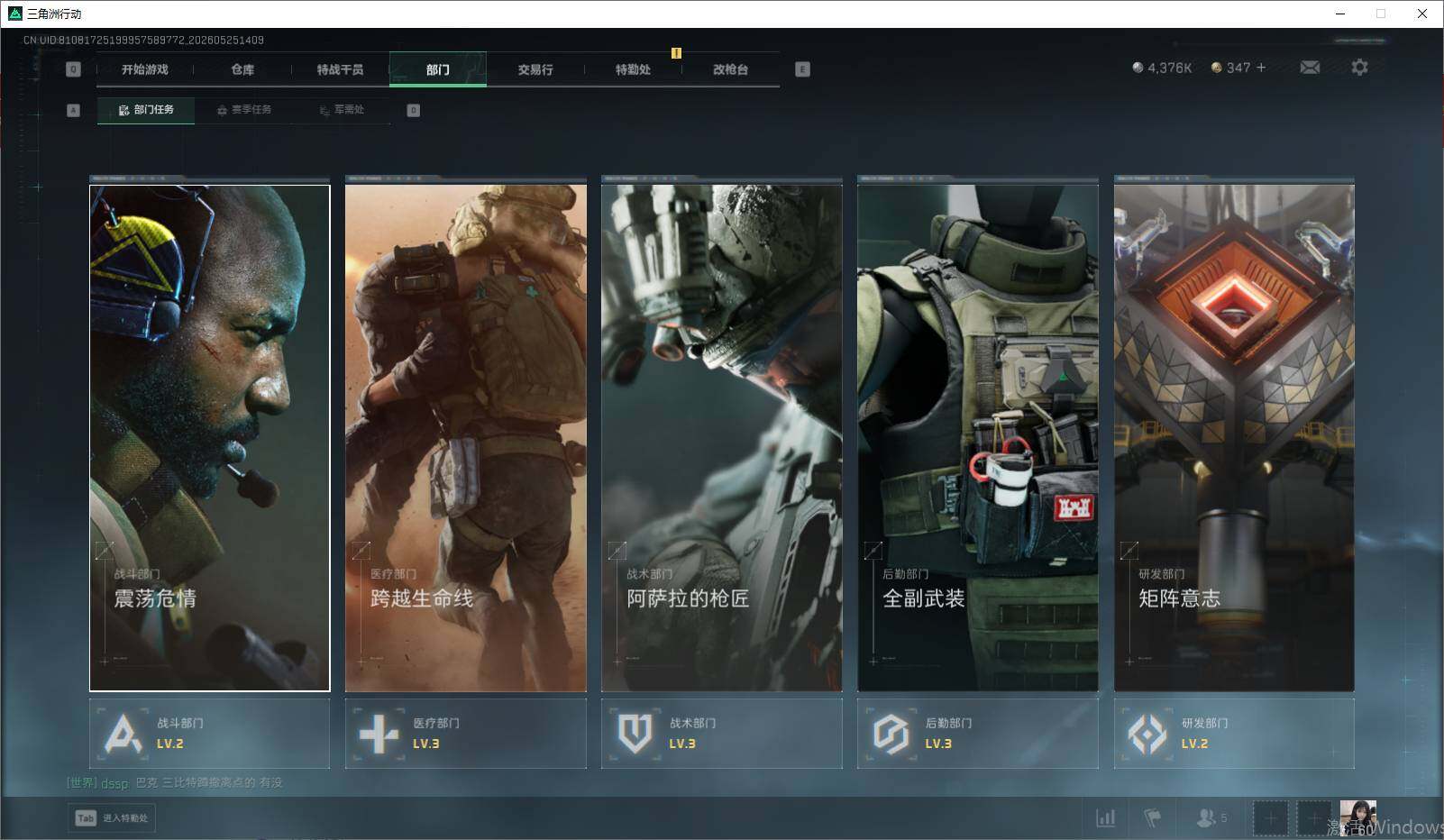Image resolution: width=1444 pixels, height=840 pixels.
Task: Click the Q key hint icon
Action: coord(73,69)
